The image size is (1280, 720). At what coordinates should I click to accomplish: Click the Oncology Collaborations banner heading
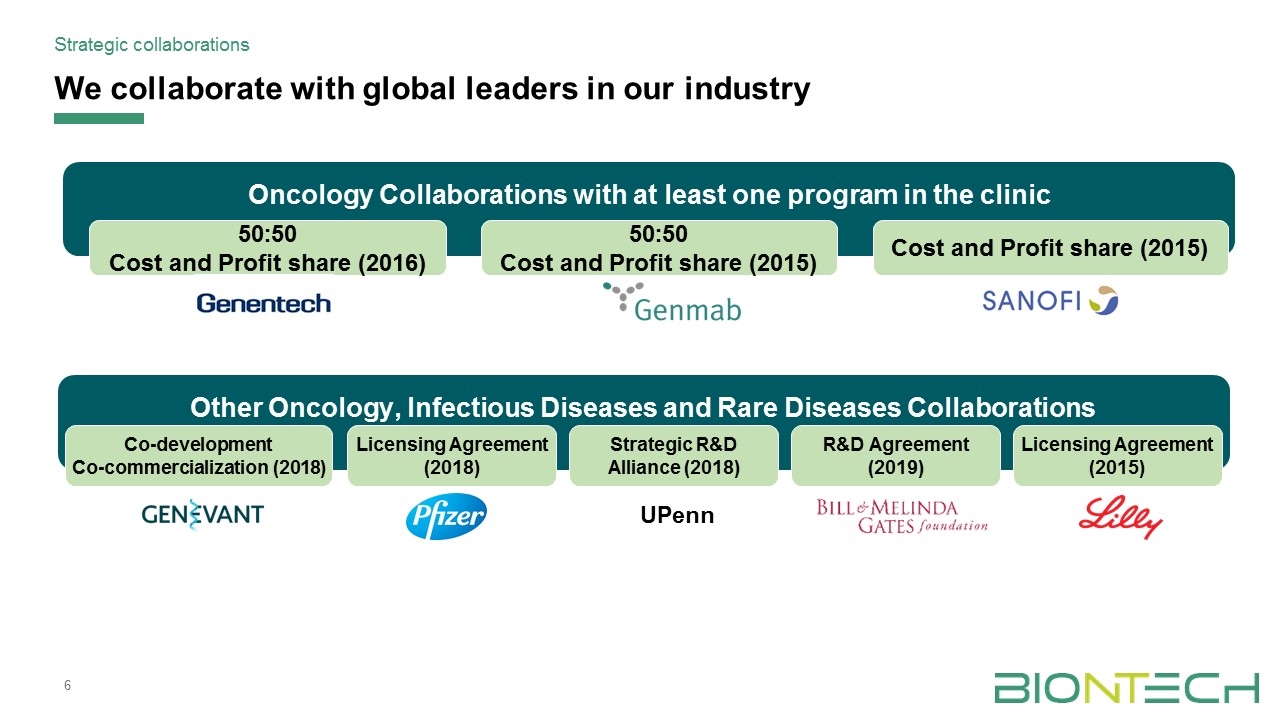click(649, 194)
